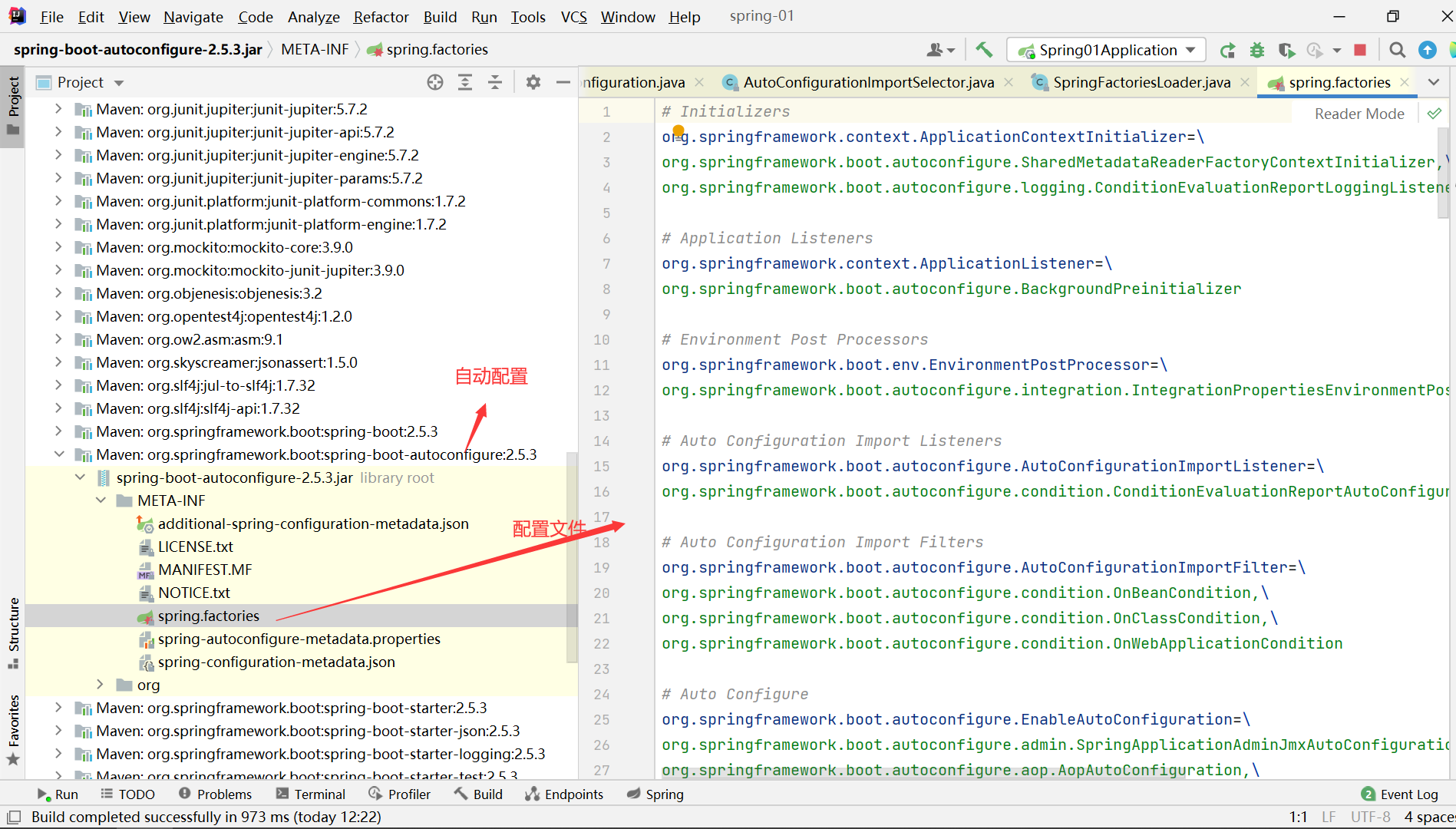Open the Navigate menu
This screenshot has height=829, width=1456.
193,17
